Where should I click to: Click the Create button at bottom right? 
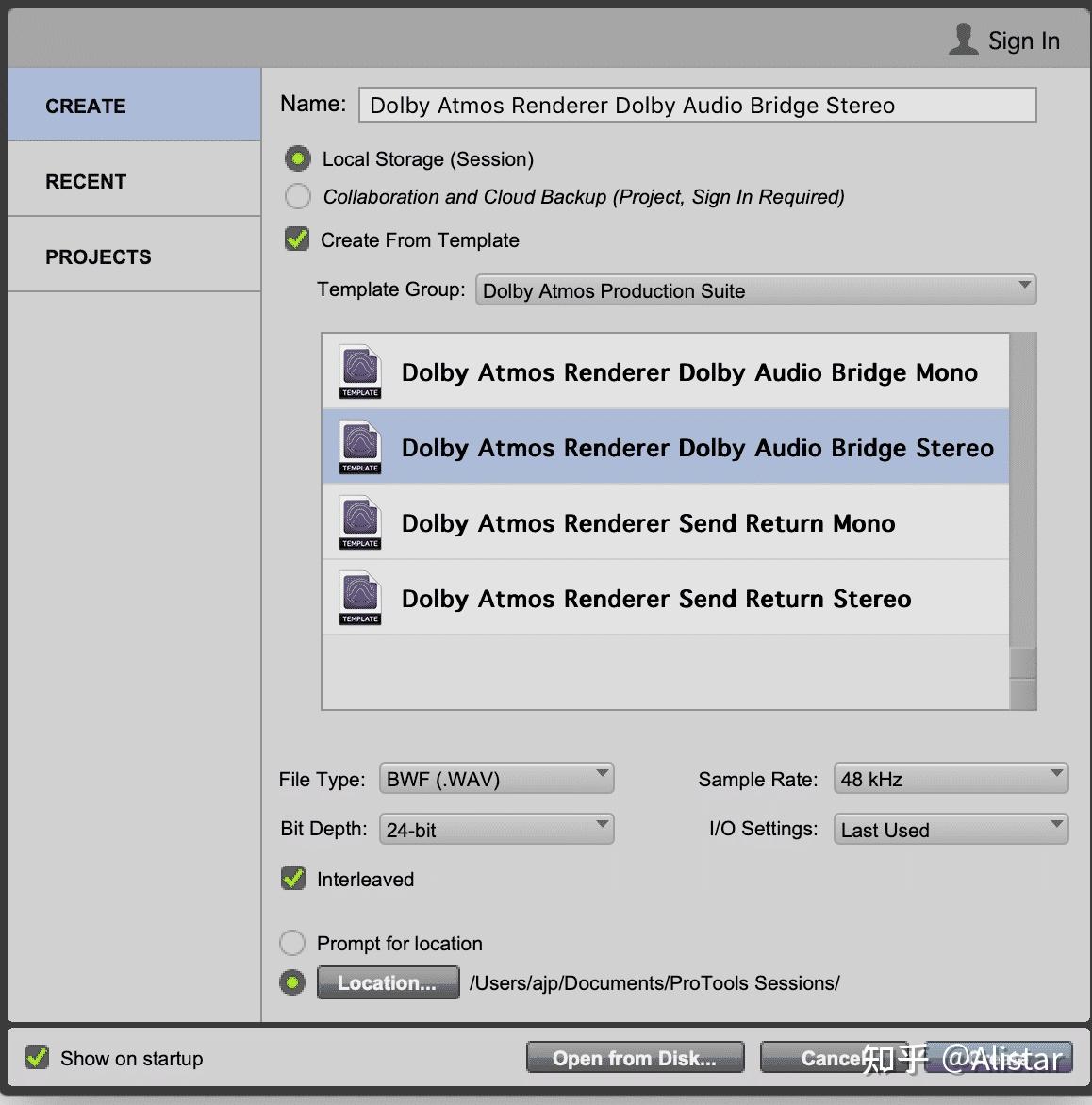click(x=1000, y=1057)
